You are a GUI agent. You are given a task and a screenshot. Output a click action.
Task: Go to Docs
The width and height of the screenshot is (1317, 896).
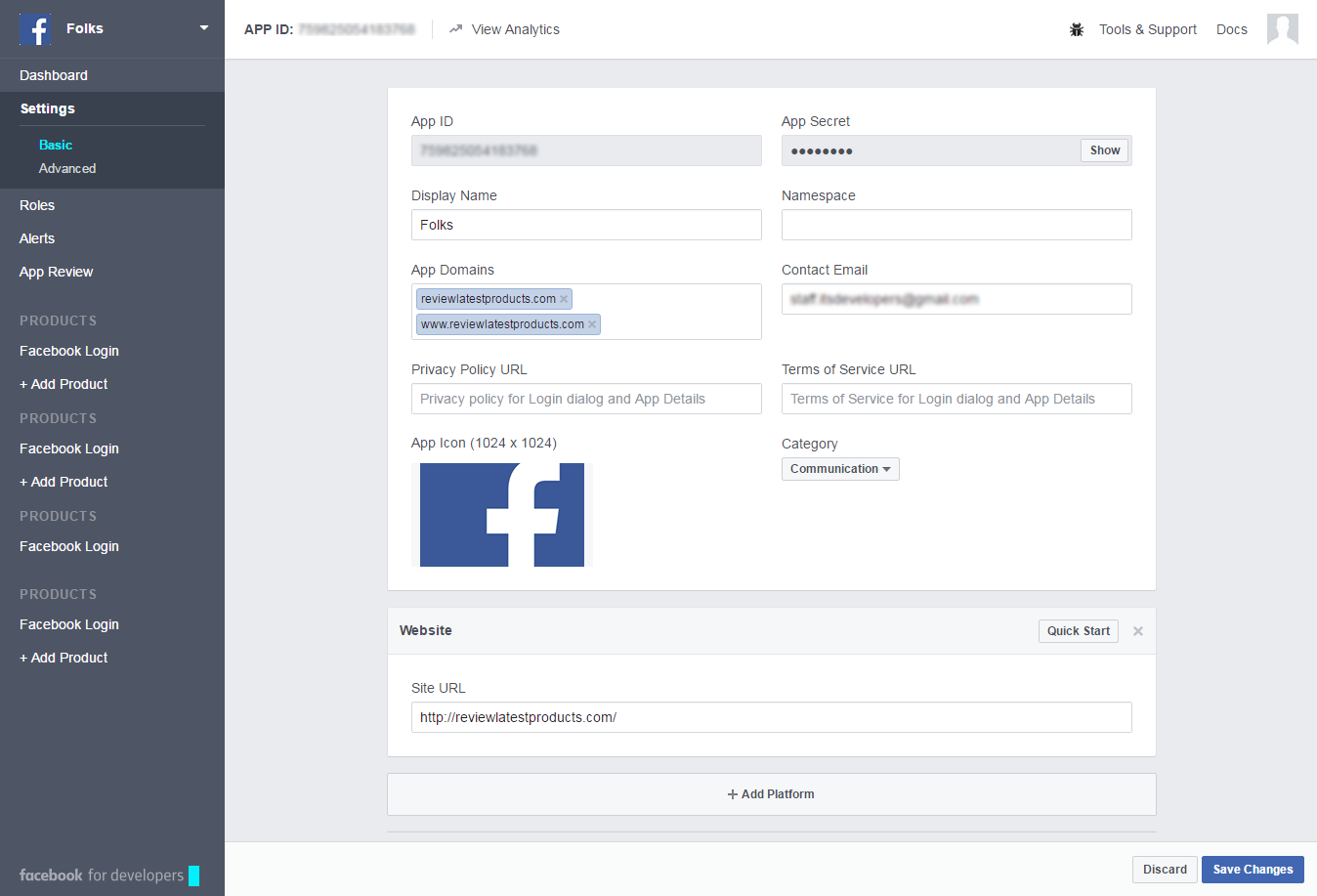[x=1232, y=29]
